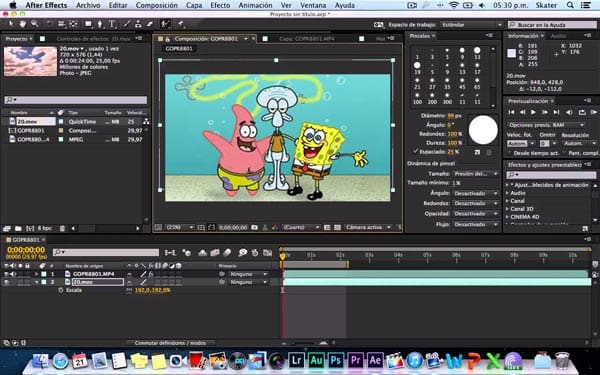Viewport: 600px width, 375px height.
Task: Hide video of GOPR8801.MP4 layer
Action: point(6,274)
